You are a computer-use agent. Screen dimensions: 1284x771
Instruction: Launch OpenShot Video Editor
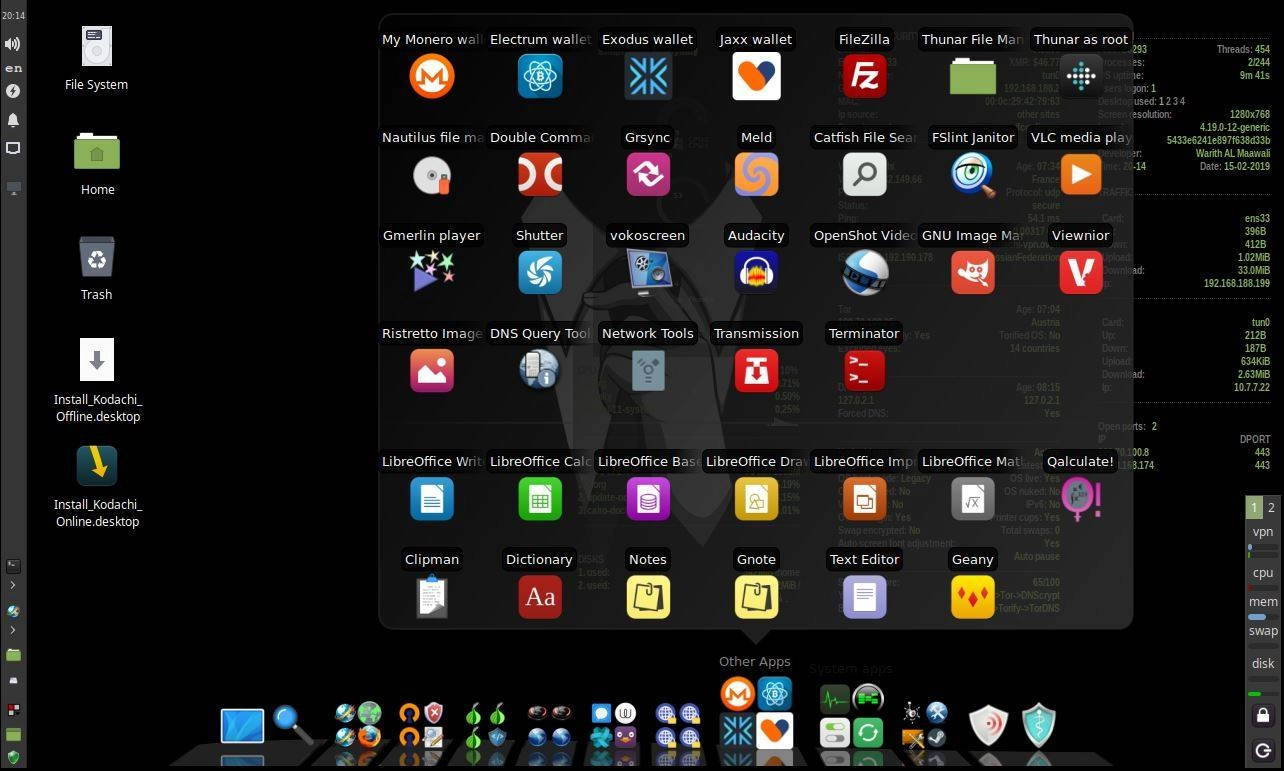point(864,272)
